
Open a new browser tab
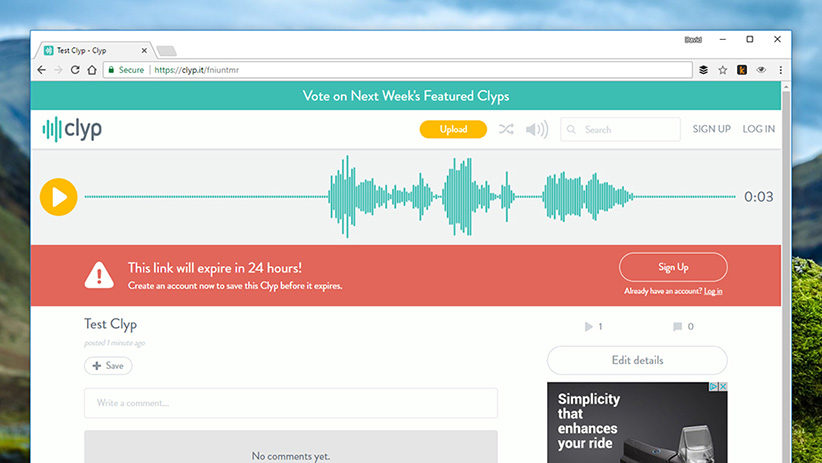[x=166, y=51]
